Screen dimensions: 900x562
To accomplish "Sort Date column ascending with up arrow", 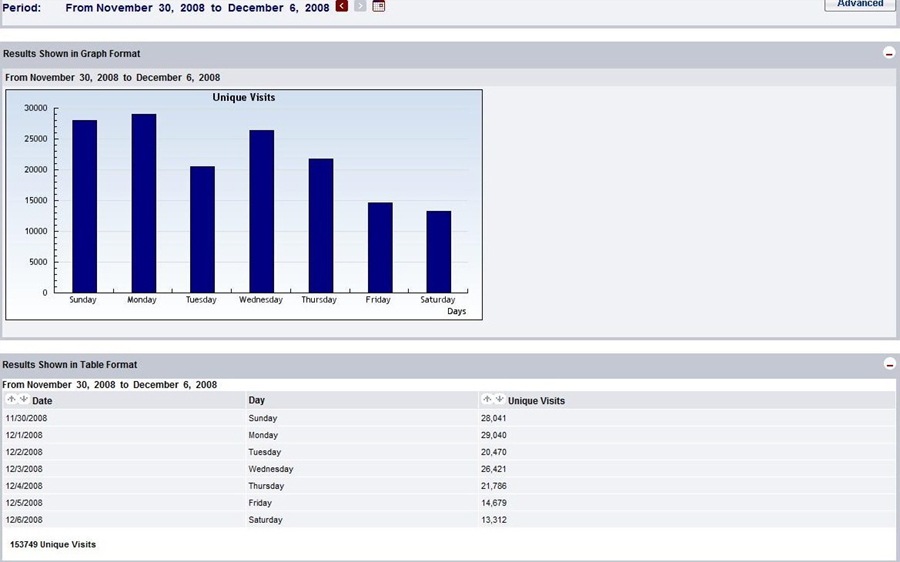I will tap(11, 400).
